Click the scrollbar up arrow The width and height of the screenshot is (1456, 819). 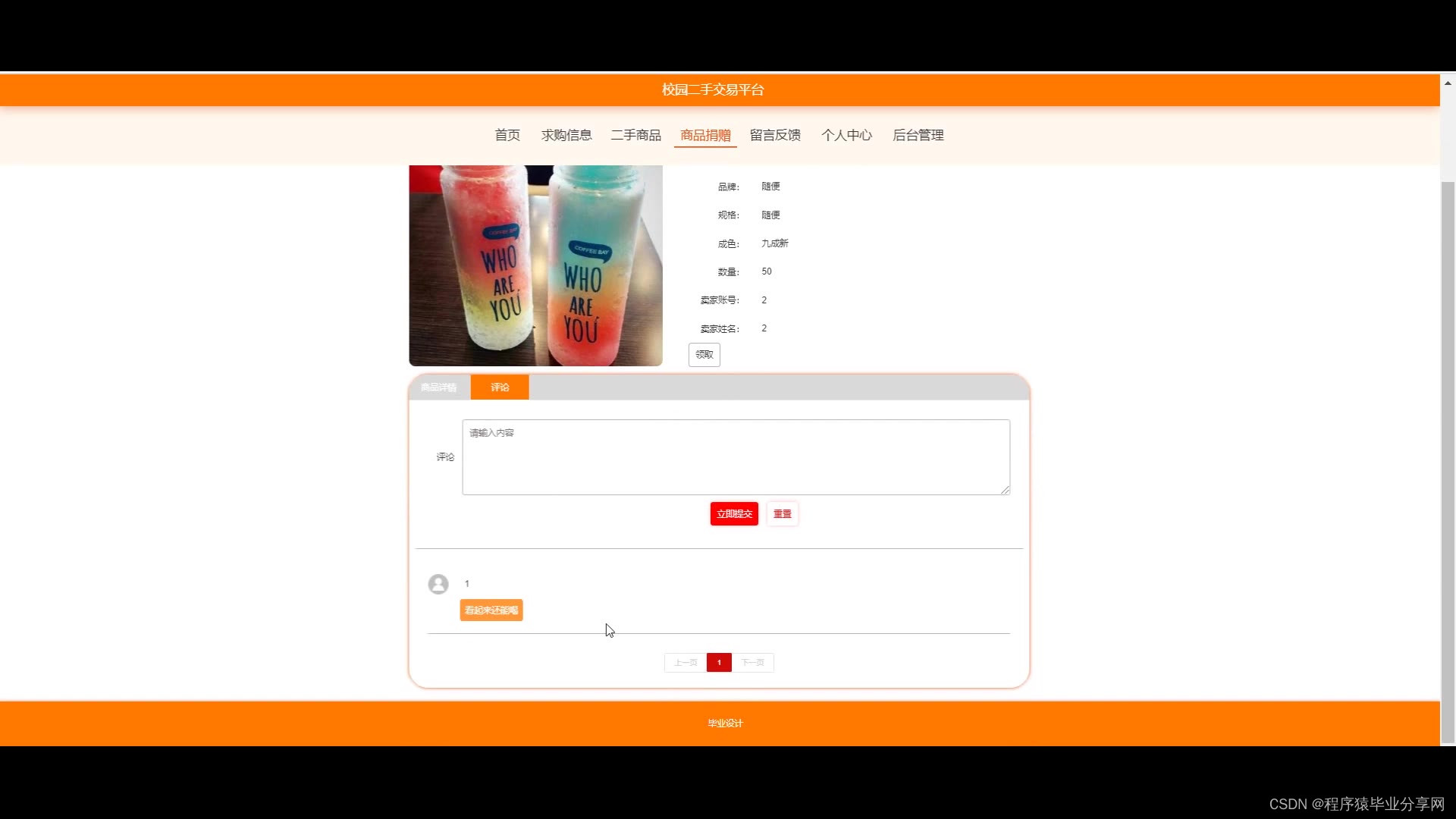[1448, 83]
